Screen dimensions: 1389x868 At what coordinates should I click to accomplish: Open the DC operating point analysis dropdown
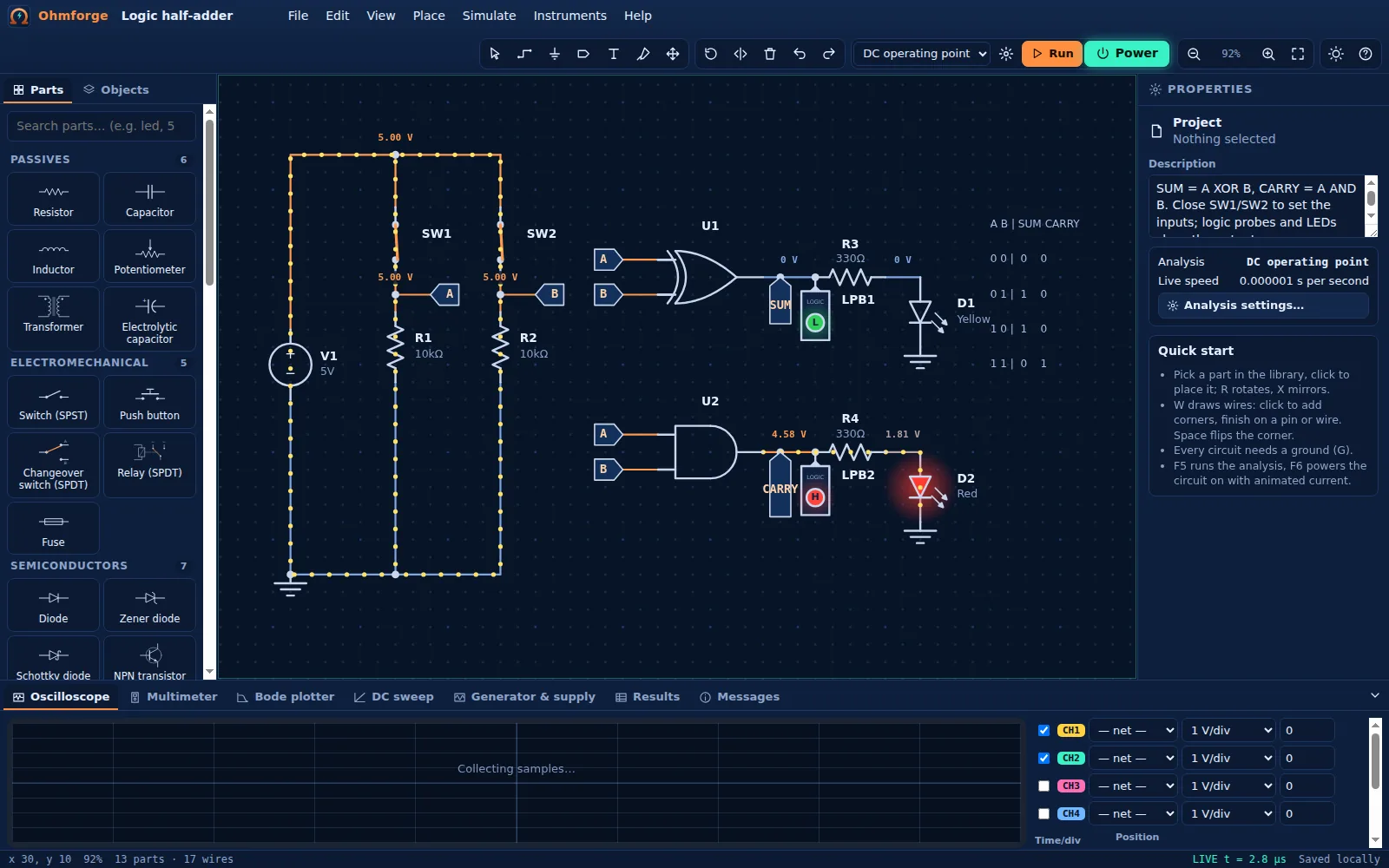(x=923, y=54)
